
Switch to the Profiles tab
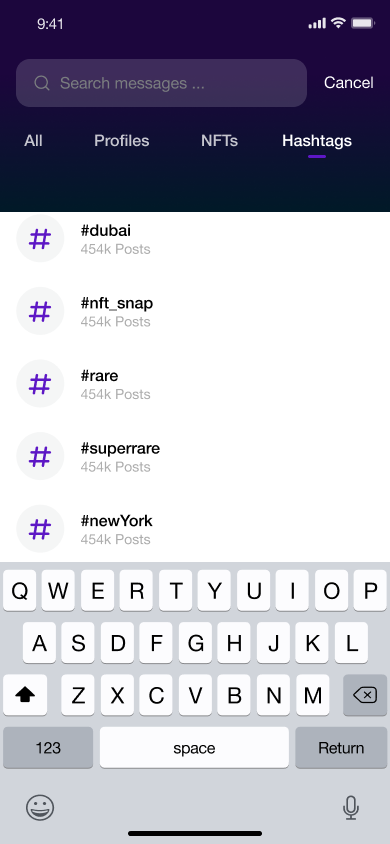[122, 141]
